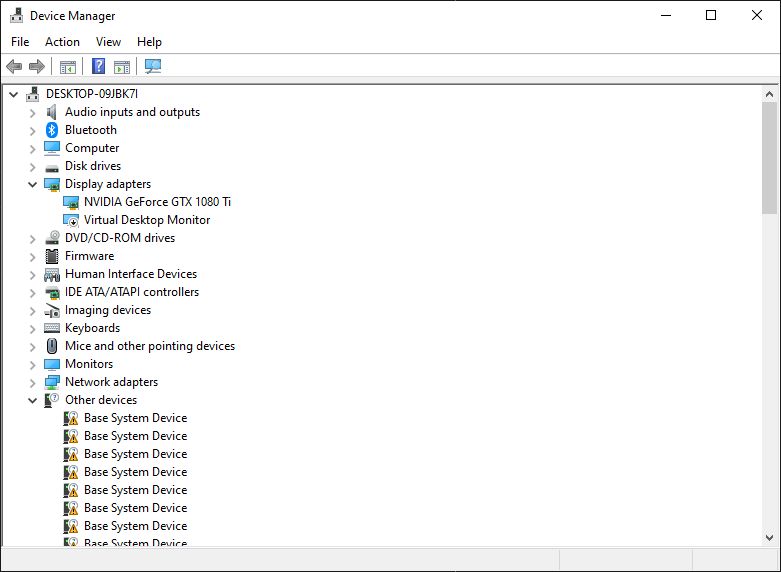Select the Human Interface Devices label
The image size is (781, 572).
(130, 274)
